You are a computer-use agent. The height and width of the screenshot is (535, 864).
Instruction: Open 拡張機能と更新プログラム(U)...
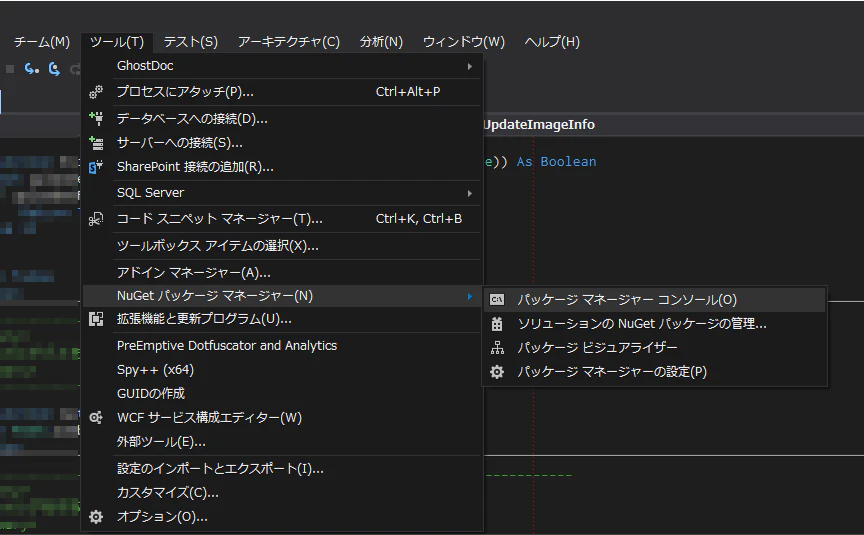[282, 319]
